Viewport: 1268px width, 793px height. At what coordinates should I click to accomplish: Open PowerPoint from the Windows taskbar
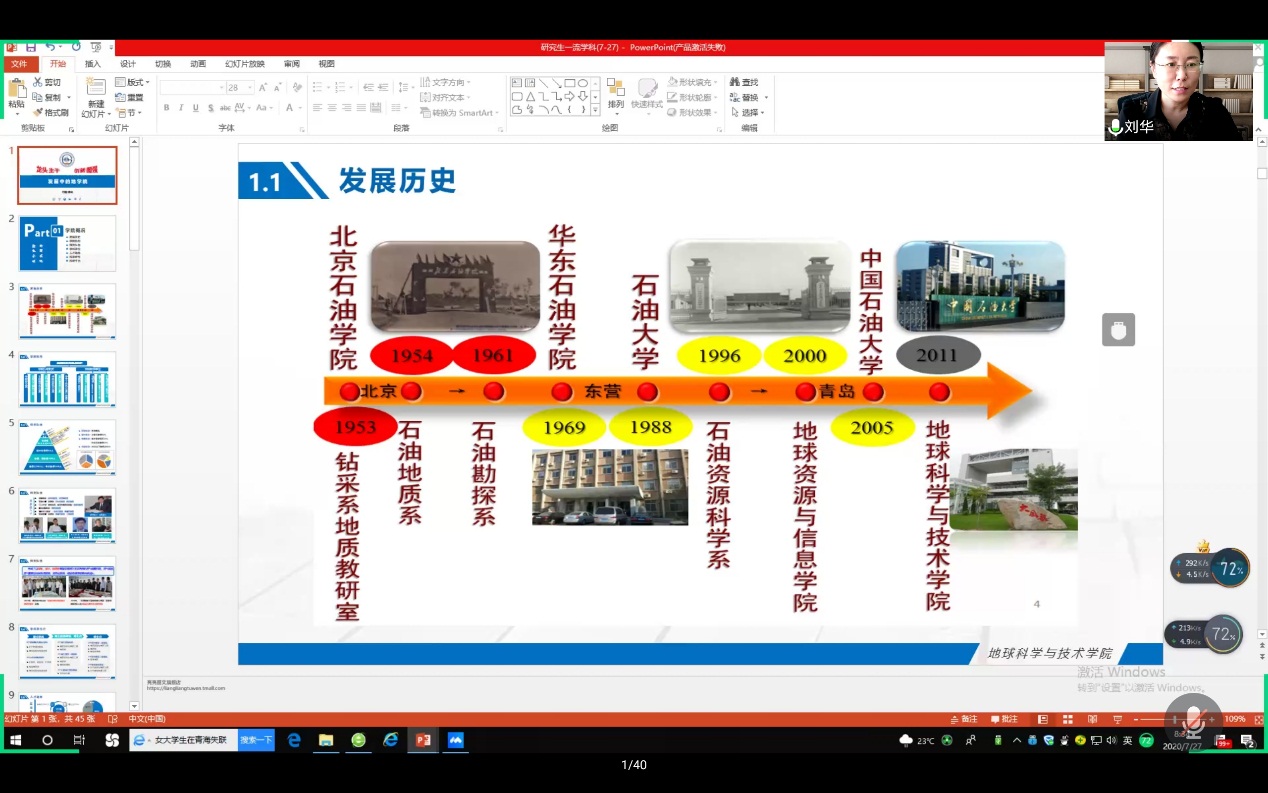click(x=423, y=740)
